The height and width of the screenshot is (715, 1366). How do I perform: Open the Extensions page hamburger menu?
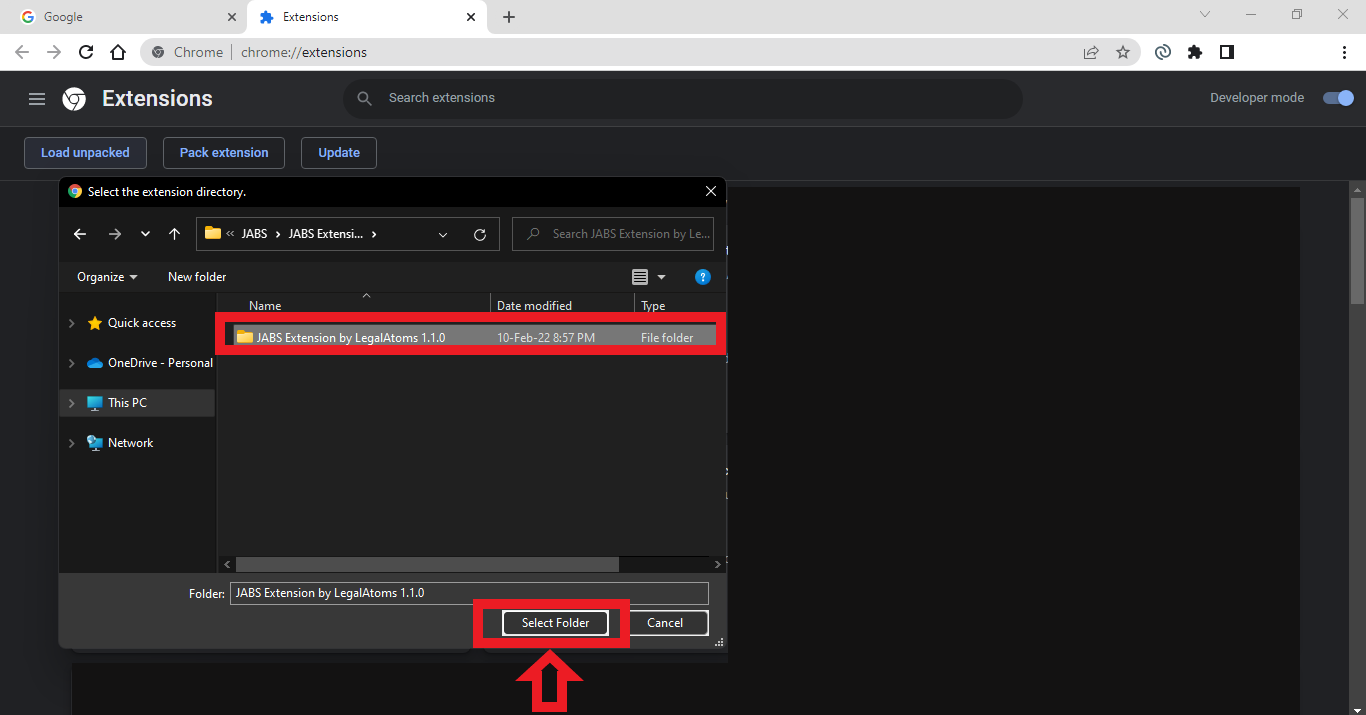[x=37, y=98]
